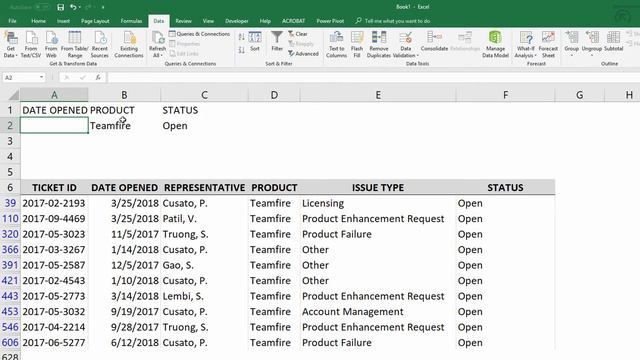
Task: Open Queries & Connections pane
Action: 200,34
